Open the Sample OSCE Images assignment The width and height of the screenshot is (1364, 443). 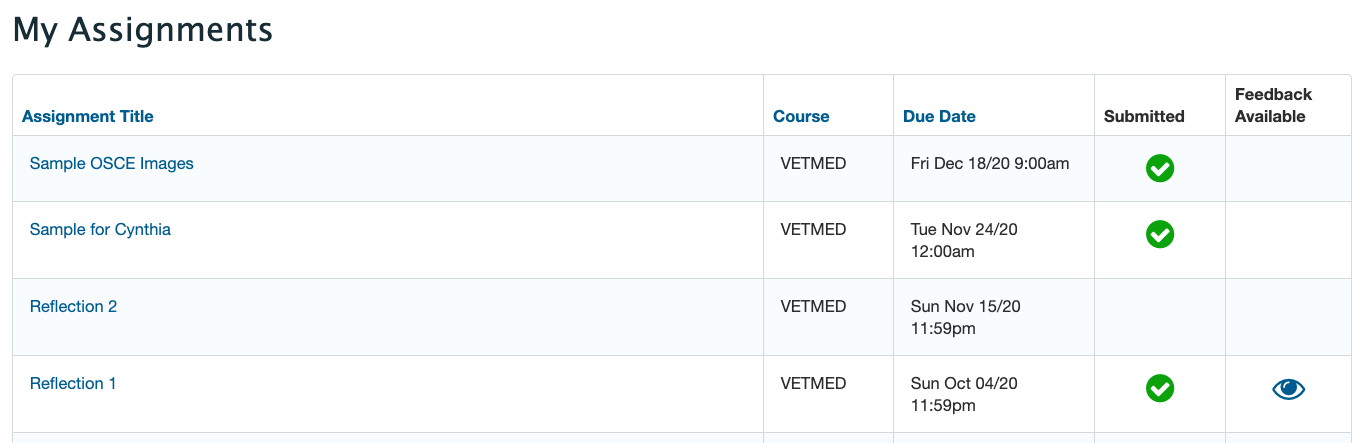point(112,163)
